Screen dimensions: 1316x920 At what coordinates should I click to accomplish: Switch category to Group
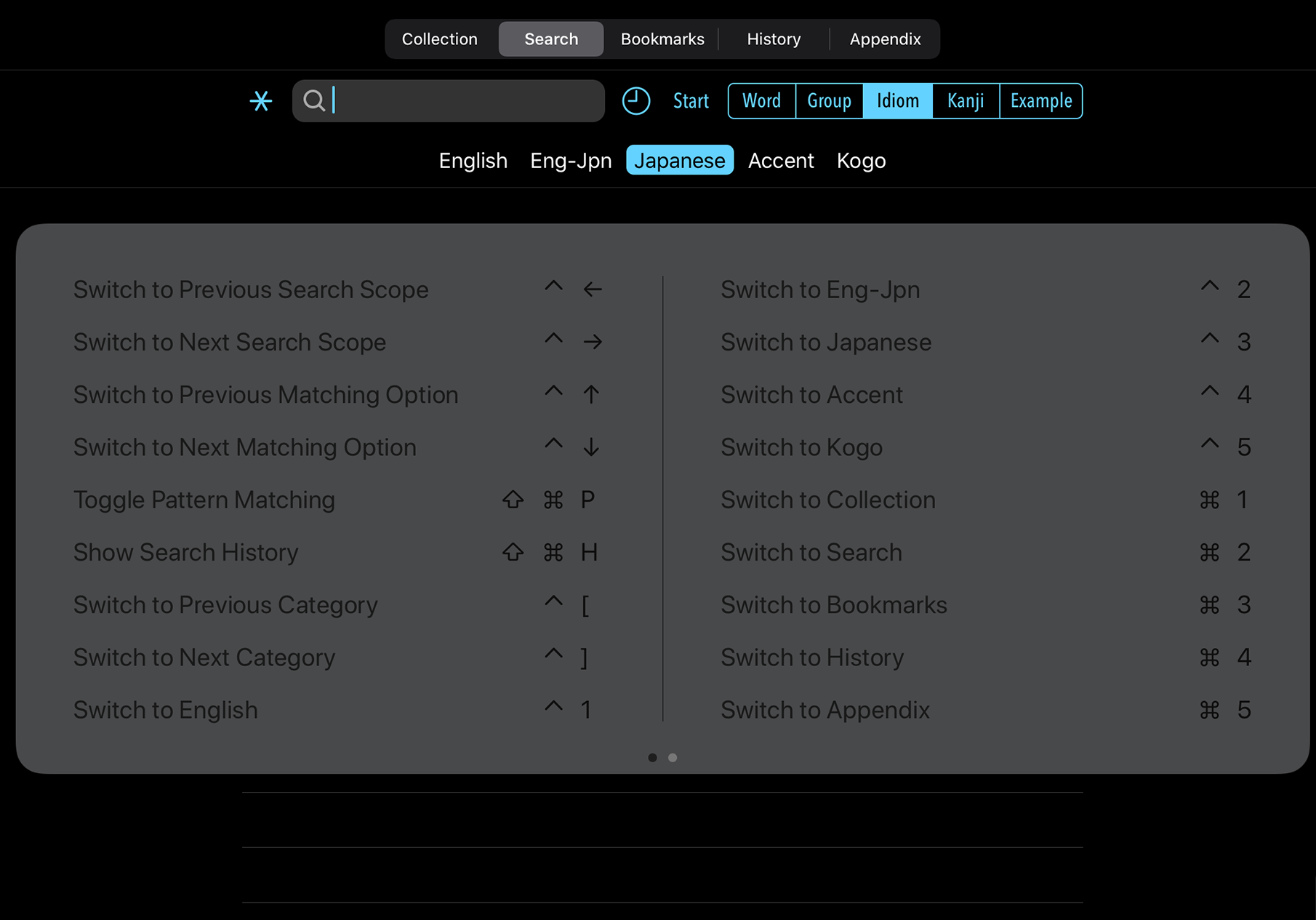(829, 100)
